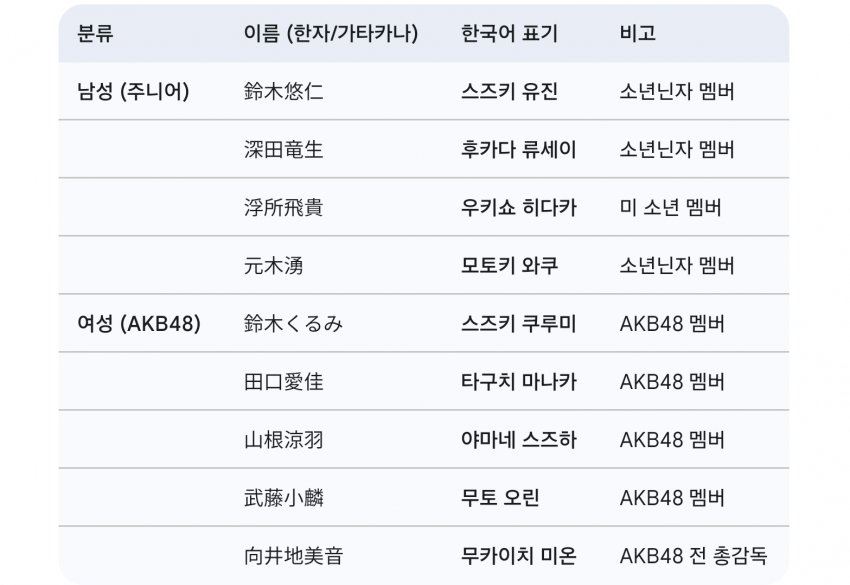The height and width of the screenshot is (585, 850).
Task: Click the name 鈴木悠仁
Action: click(x=284, y=91)
